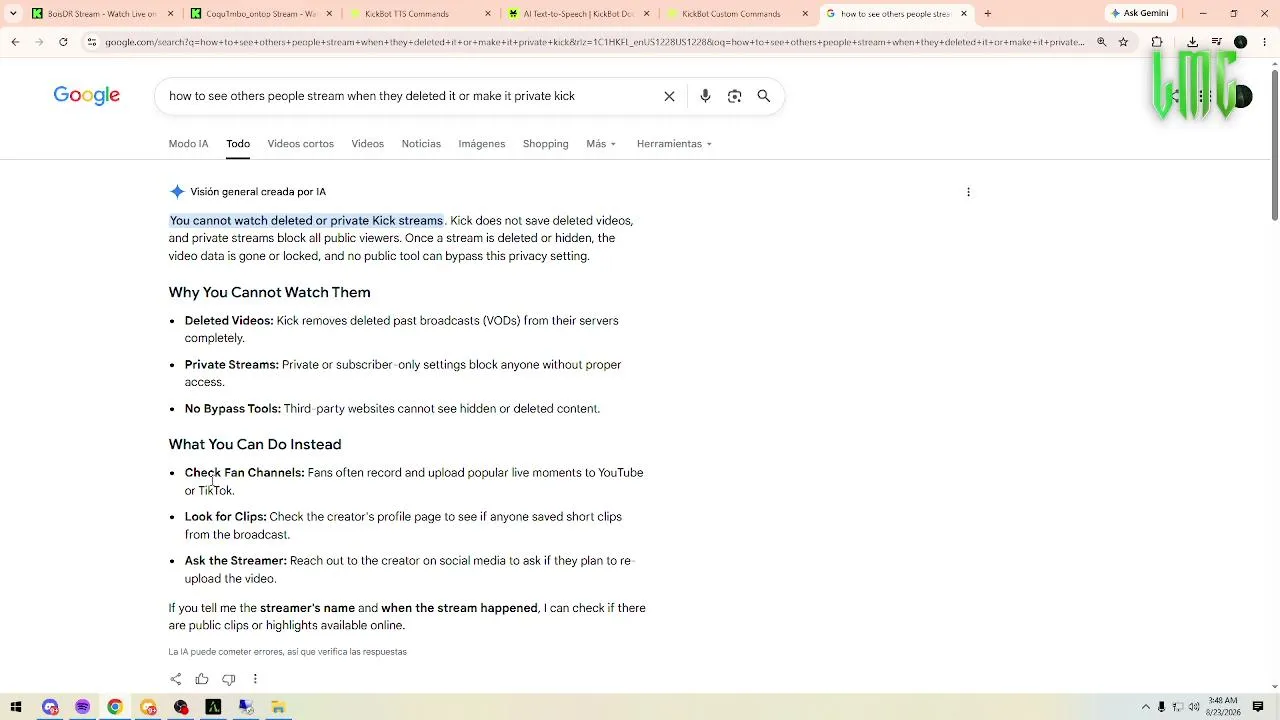Screen dimensions: 1280x720
Task: Click the 'Check Fan Channels:' bullet text
Action: (244, 473)
